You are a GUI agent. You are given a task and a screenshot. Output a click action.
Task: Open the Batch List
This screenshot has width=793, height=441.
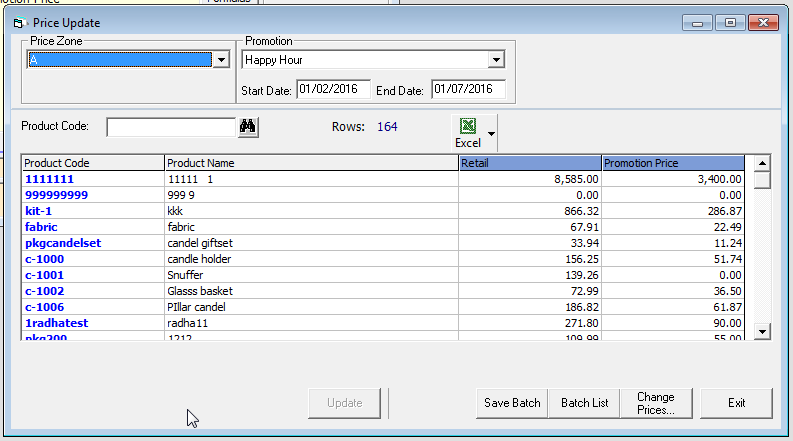click(x=584, y=403)
